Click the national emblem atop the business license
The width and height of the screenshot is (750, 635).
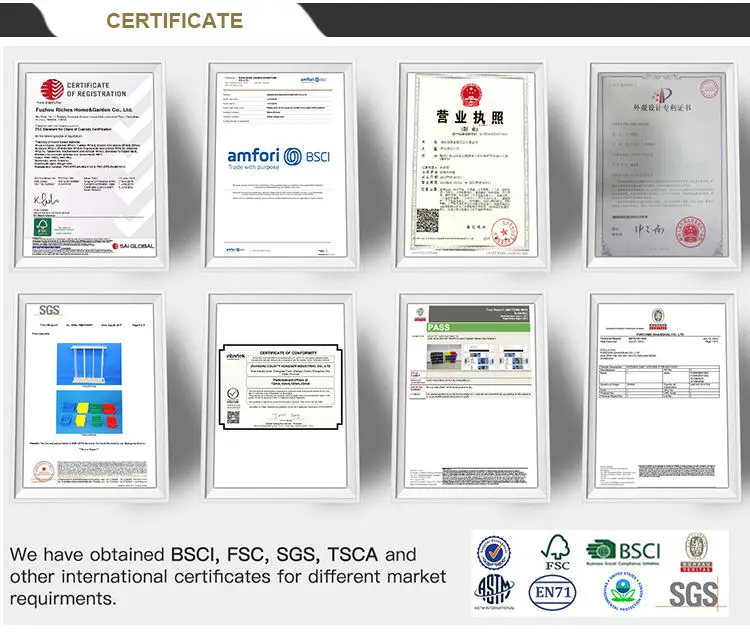coord(471,95)
